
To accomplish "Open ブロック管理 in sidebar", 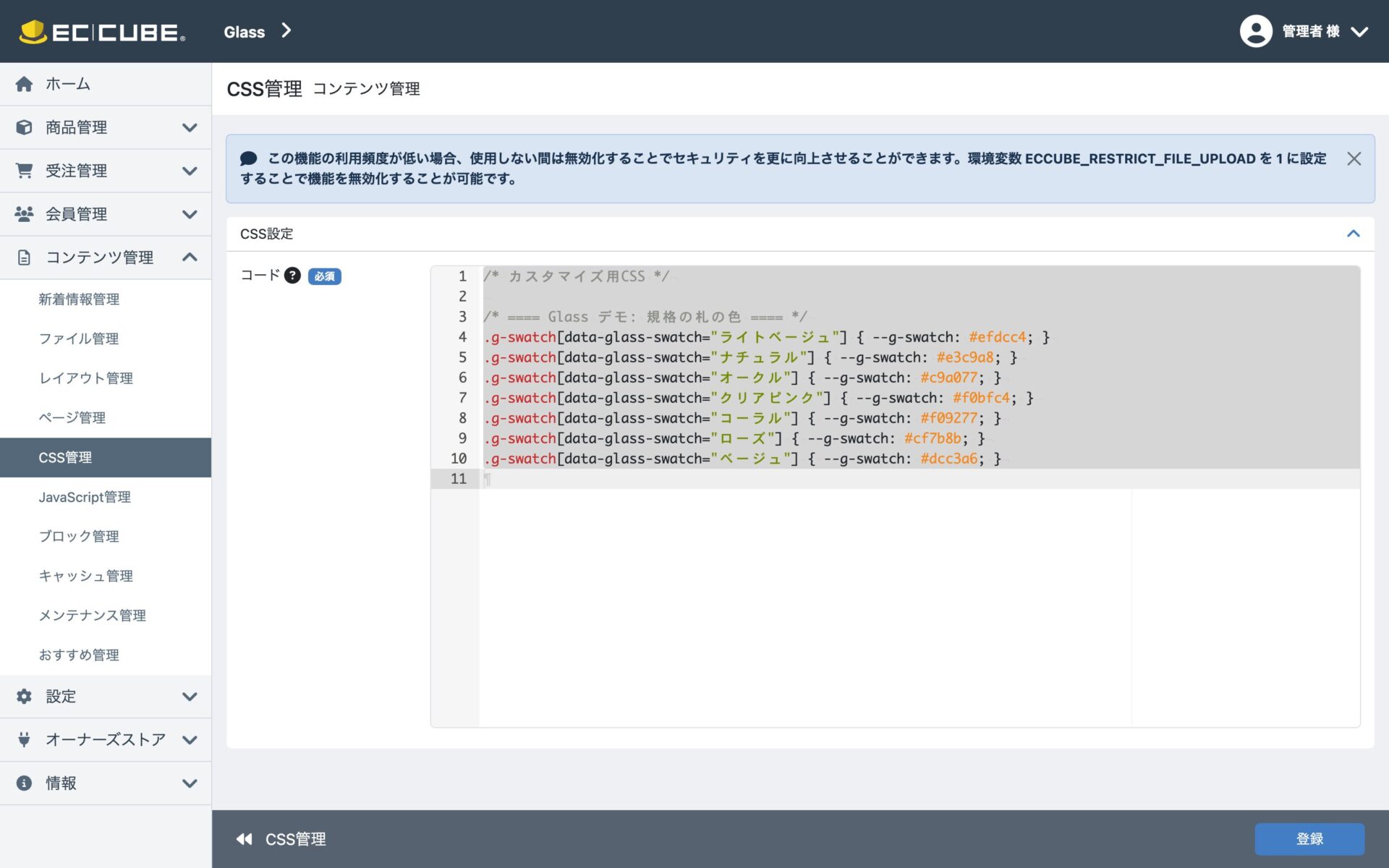I will (106, 536).
